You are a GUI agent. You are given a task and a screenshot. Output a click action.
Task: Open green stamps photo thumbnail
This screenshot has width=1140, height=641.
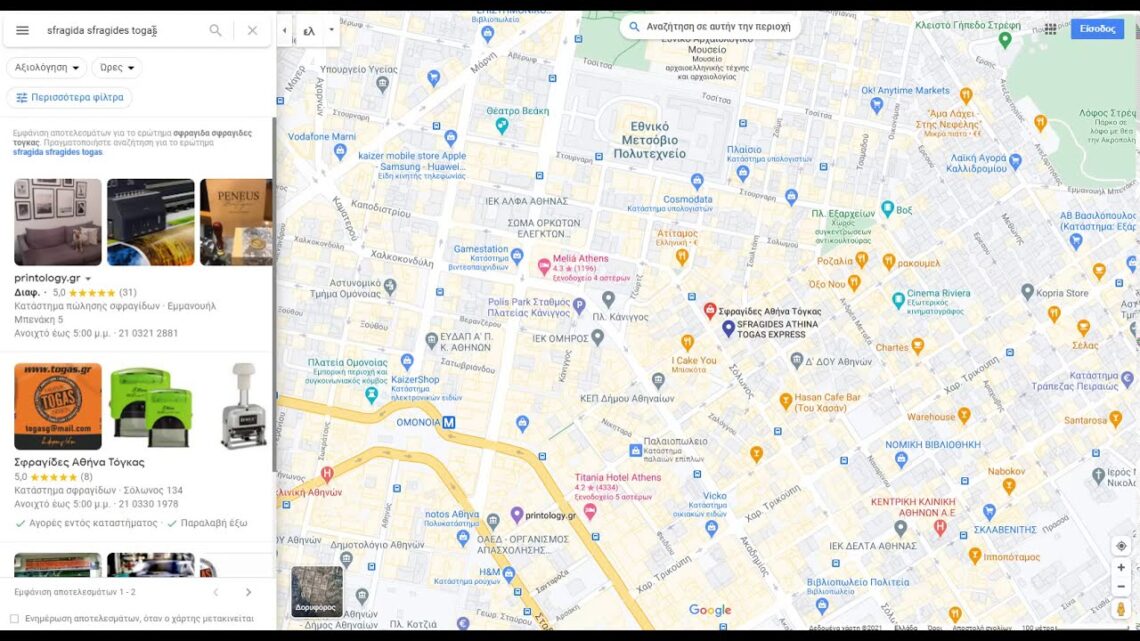(x=150, y=406)
